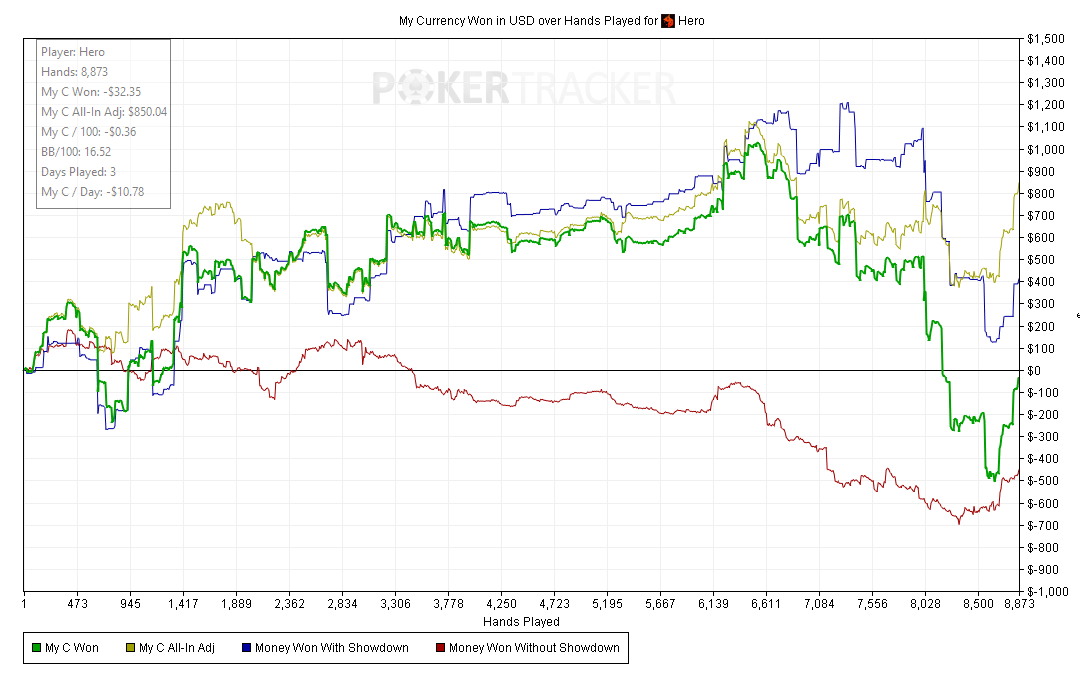
Task: Select the My C Won legend label
Action: click(x=72, y=648)
